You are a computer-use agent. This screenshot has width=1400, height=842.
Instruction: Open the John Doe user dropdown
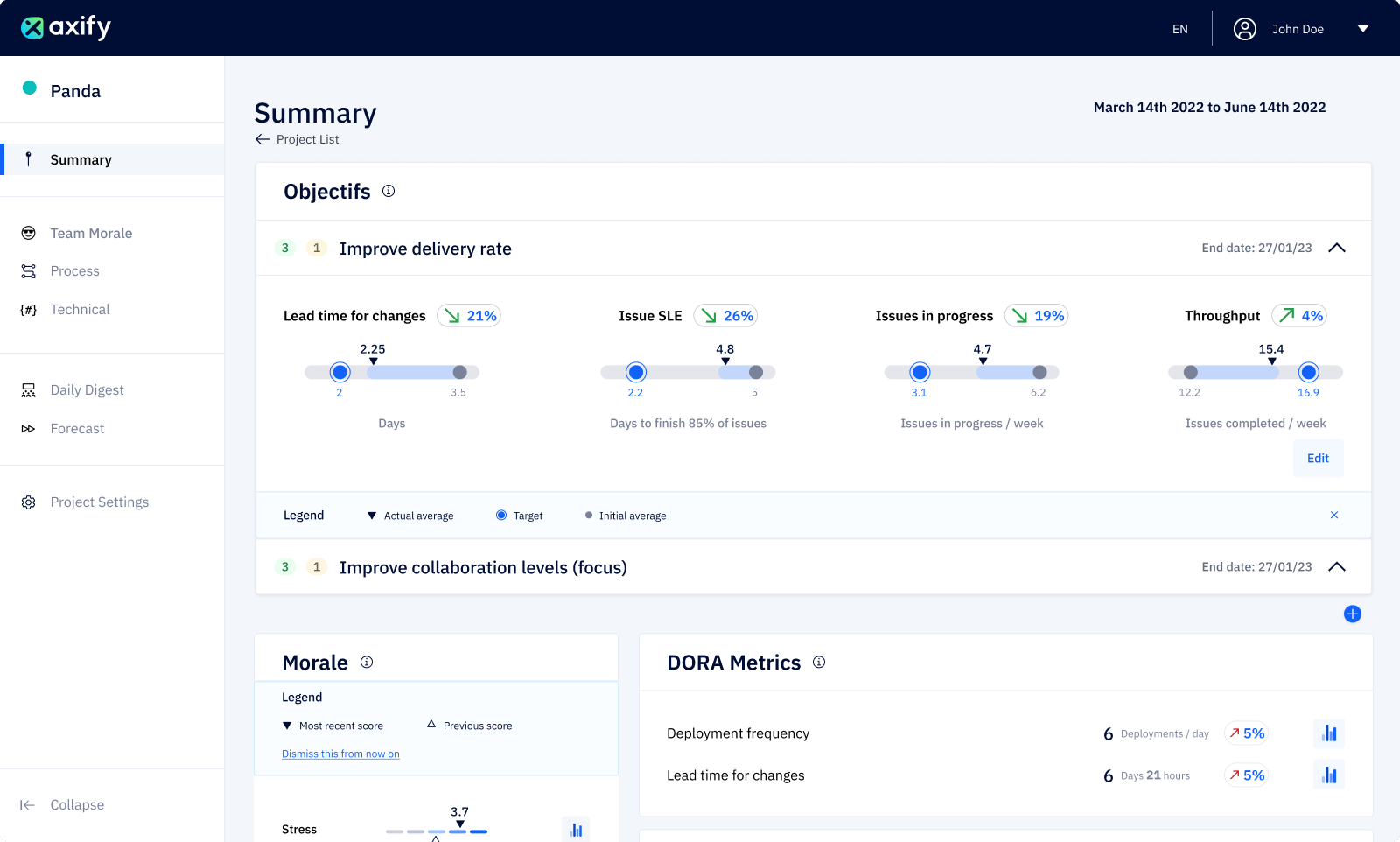tap(1362, 29)
